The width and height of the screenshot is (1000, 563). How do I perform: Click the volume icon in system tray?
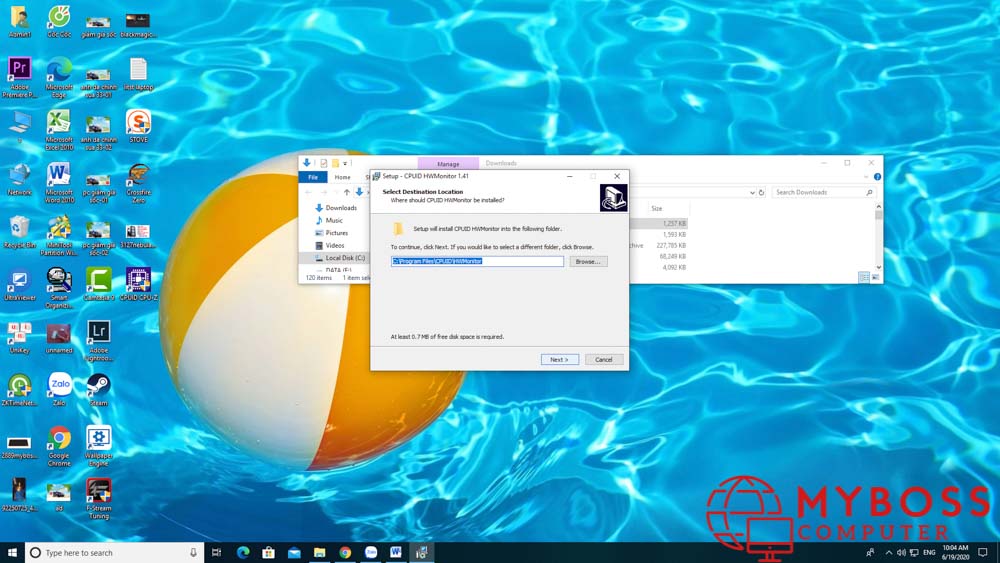pos(901,553)
